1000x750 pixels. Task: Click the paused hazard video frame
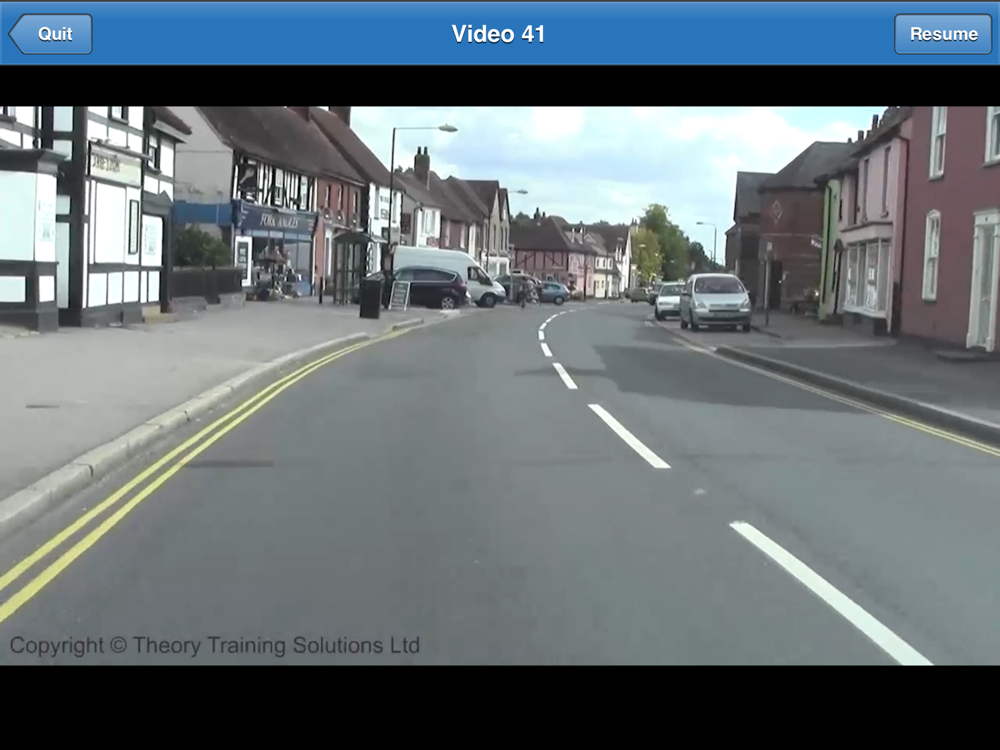[x=500, y=386]
